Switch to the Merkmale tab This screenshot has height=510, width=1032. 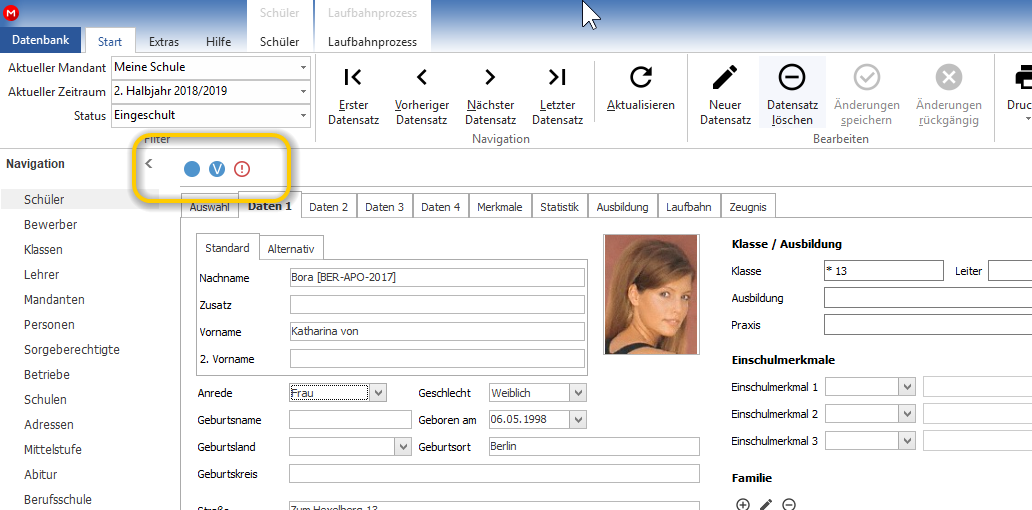tap(500, 207)
